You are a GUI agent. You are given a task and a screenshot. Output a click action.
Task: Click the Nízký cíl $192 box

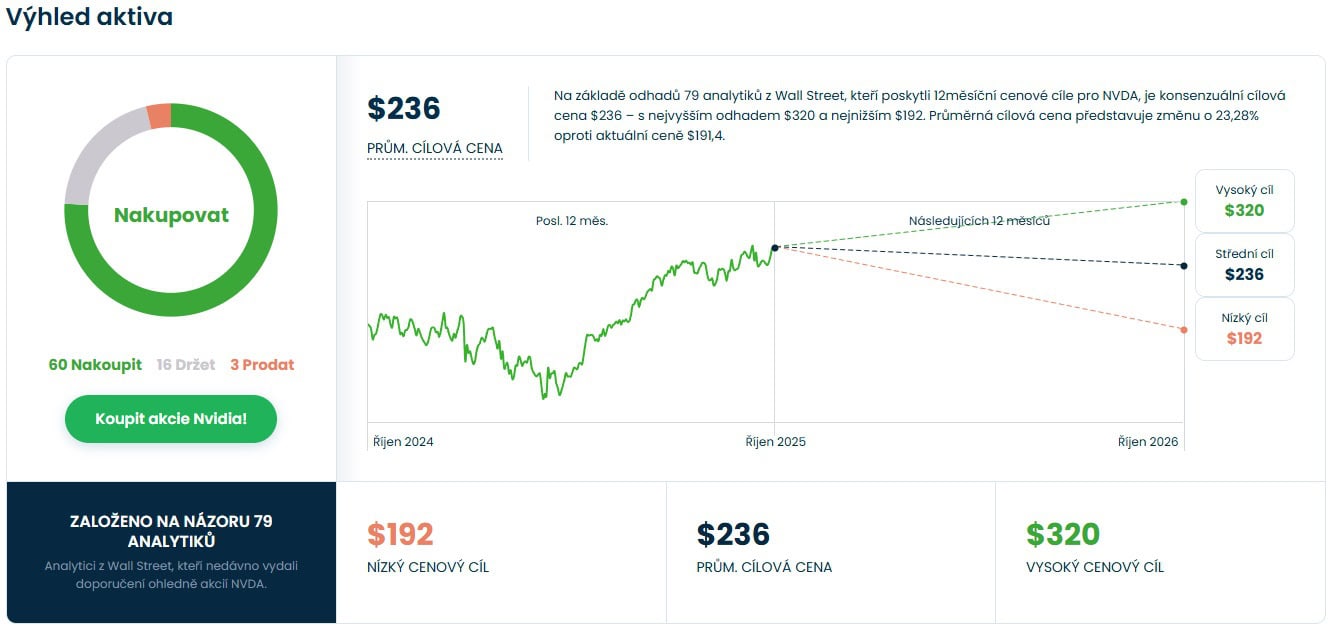pos(1244,329)
